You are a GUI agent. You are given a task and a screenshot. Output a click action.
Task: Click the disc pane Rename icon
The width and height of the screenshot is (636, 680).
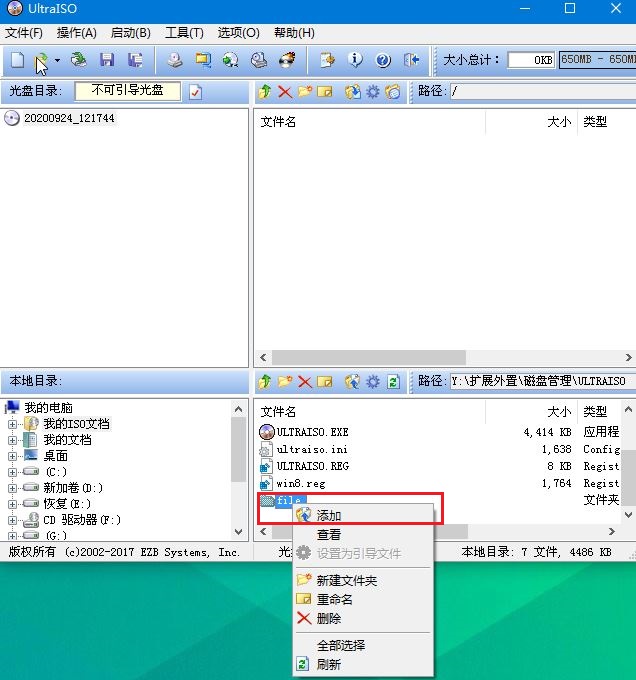coord(325,92)
